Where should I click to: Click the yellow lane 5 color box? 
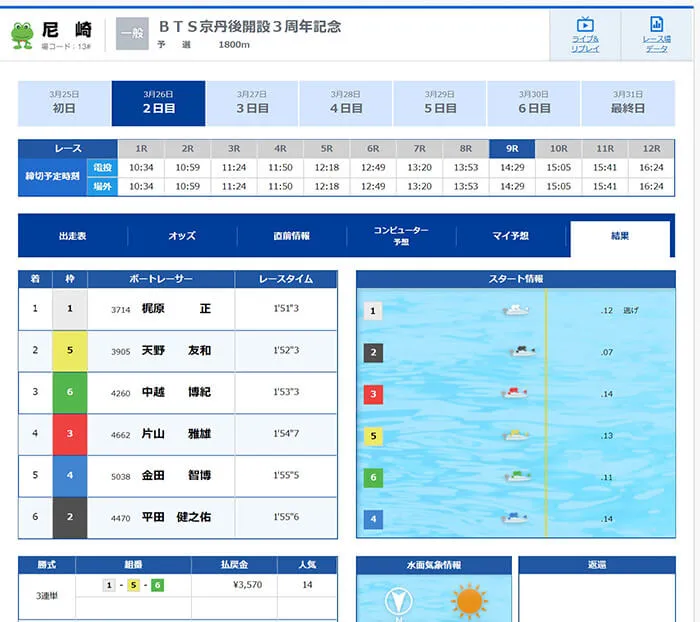coord(70,351)
